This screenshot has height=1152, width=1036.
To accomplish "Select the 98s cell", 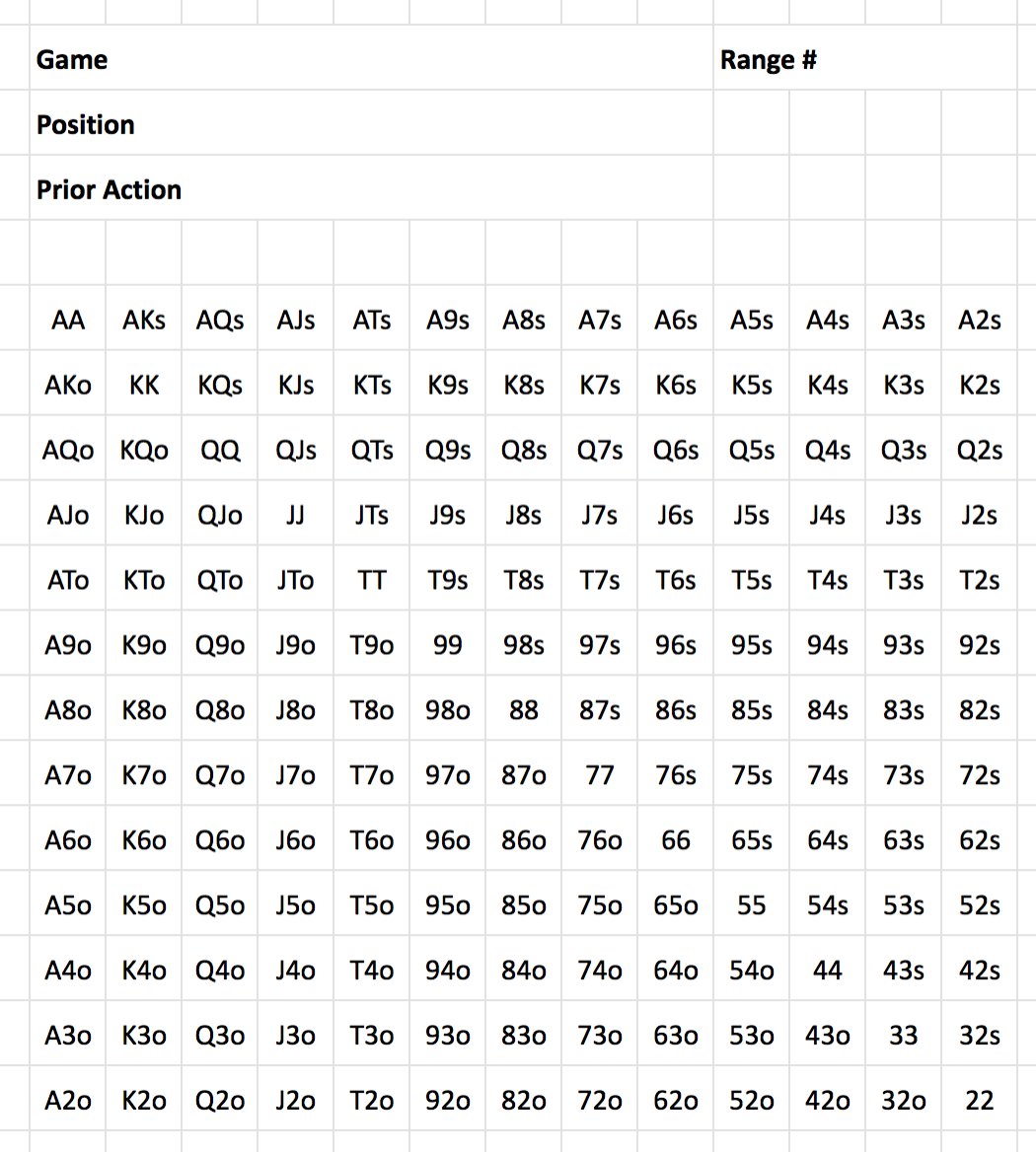I will pos(524,646).
